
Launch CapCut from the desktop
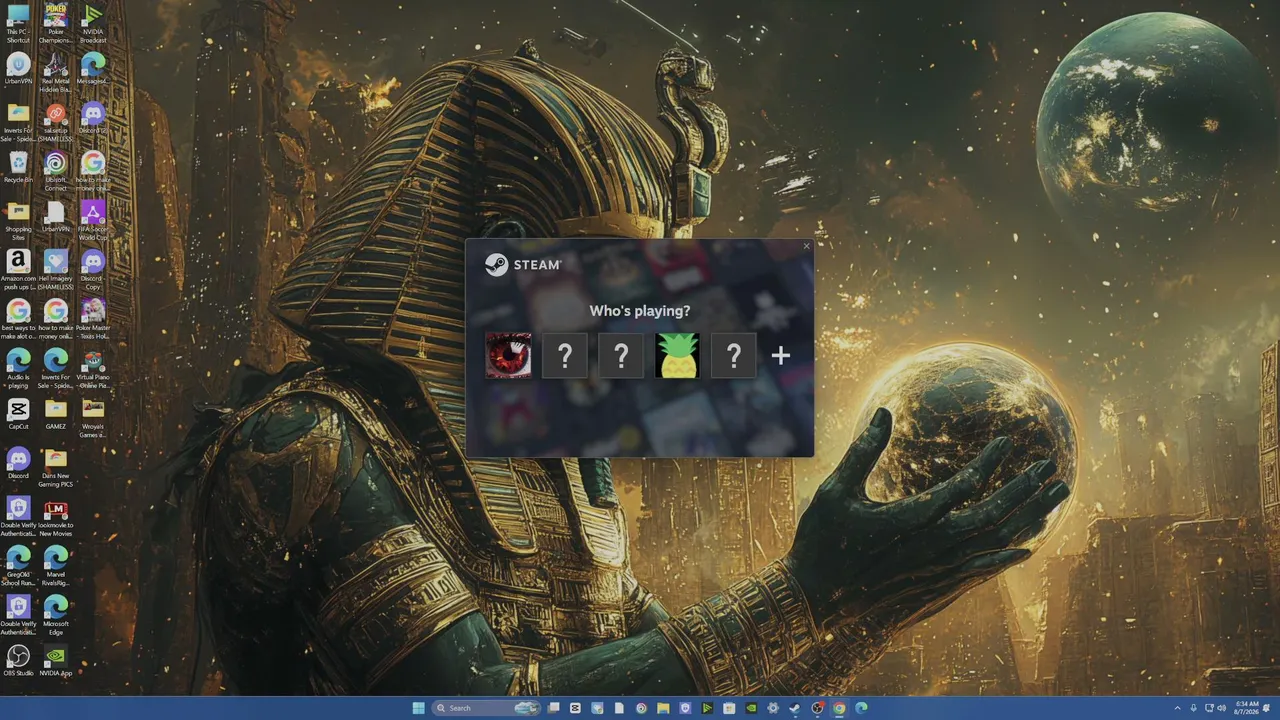(18, 415)
